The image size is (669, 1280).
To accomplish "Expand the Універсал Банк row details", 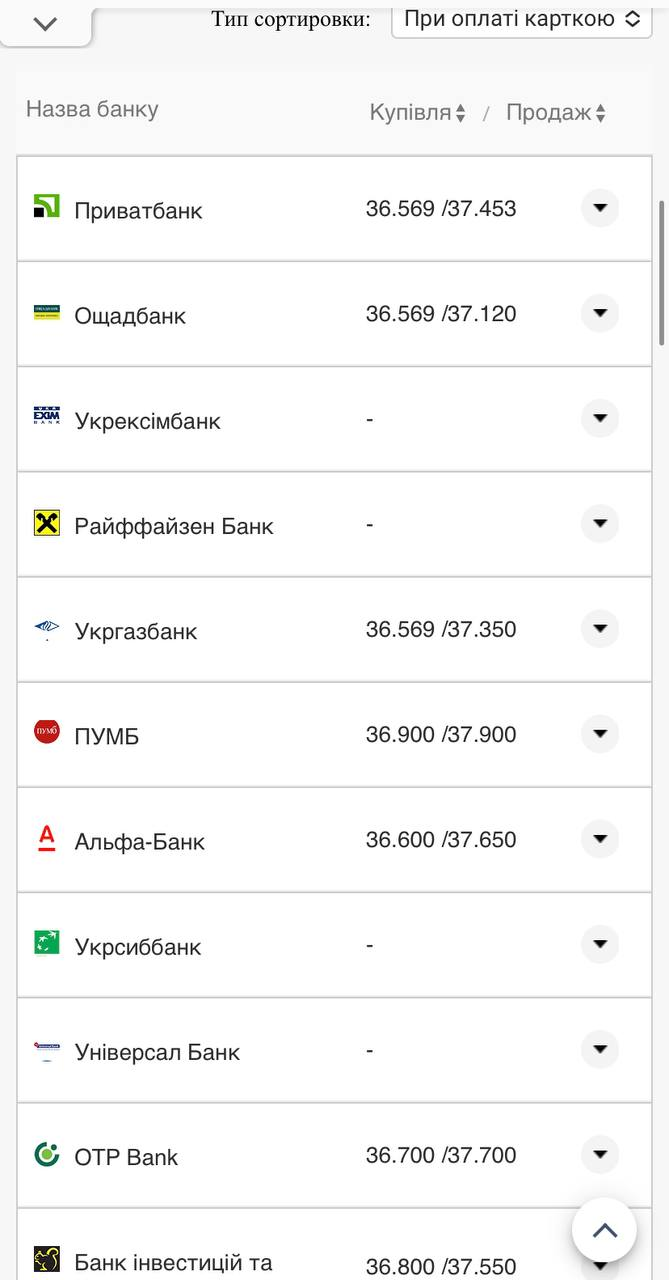I will pyautogui.click(x=600, y=1050).
